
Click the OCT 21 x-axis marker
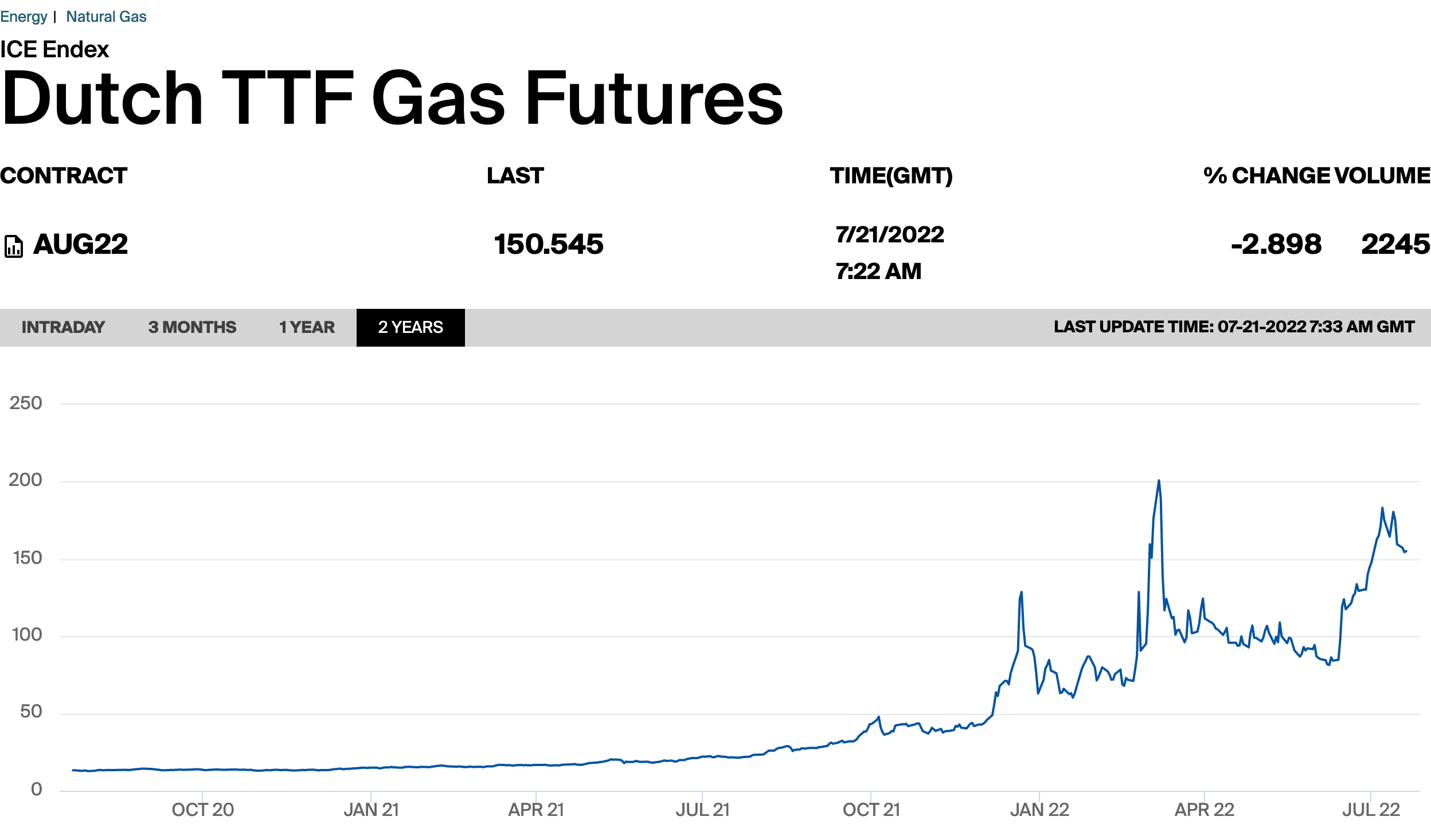[871, 810]
